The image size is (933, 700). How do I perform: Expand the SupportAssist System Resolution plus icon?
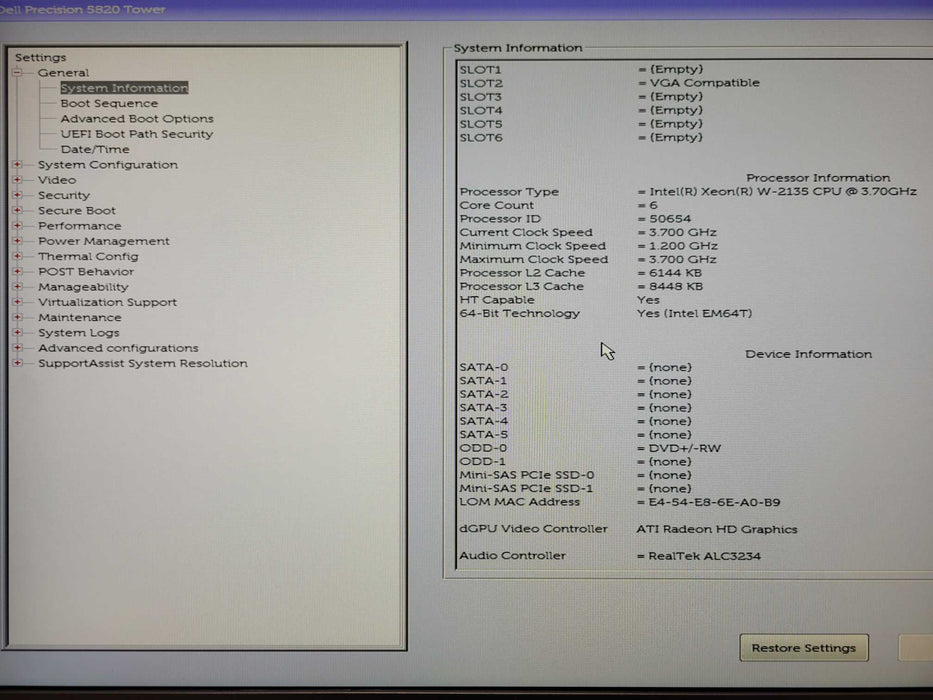17,363
